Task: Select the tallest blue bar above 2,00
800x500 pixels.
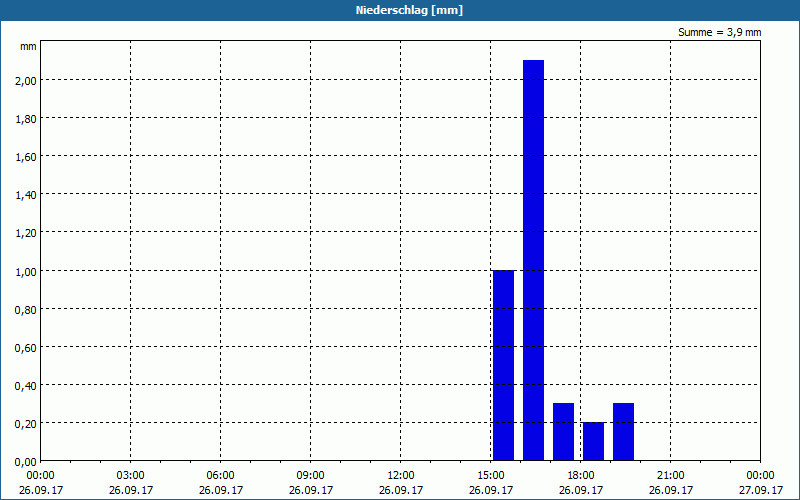Action: pos(533,260)
